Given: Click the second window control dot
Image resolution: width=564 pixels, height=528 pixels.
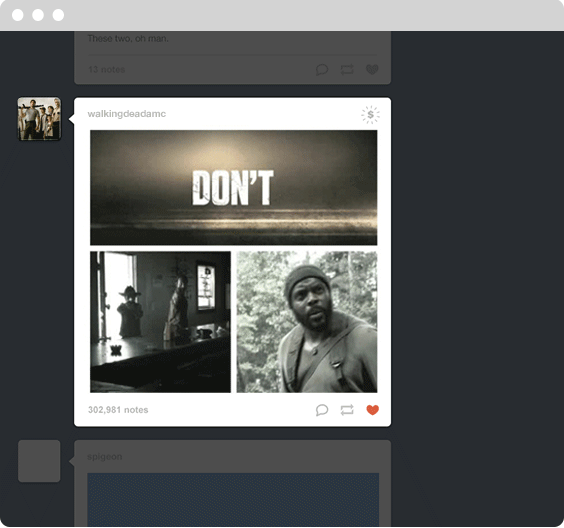Looking at the screenshot, I should pyautogui.click(x=38, y=15).
